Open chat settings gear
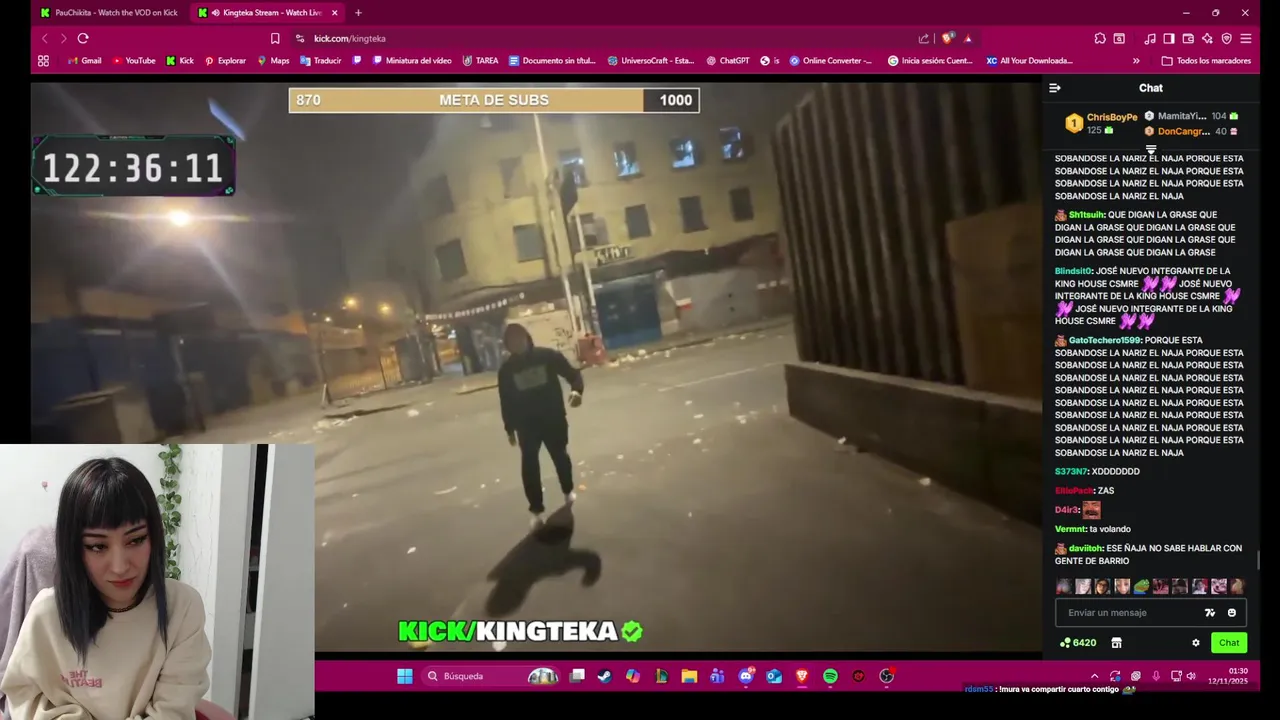 [x=1195, y=643]
